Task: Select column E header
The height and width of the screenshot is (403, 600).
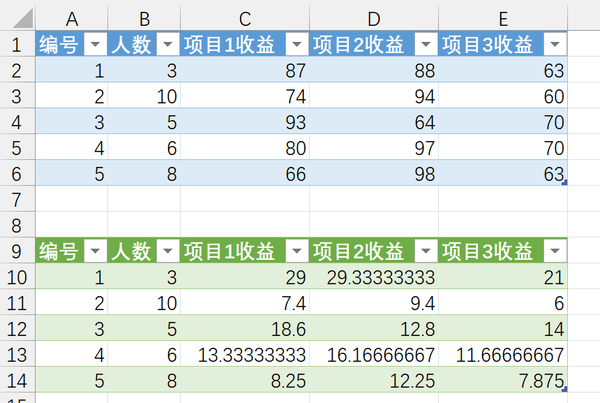Action: pyautogui.click(x=503, y=18)
